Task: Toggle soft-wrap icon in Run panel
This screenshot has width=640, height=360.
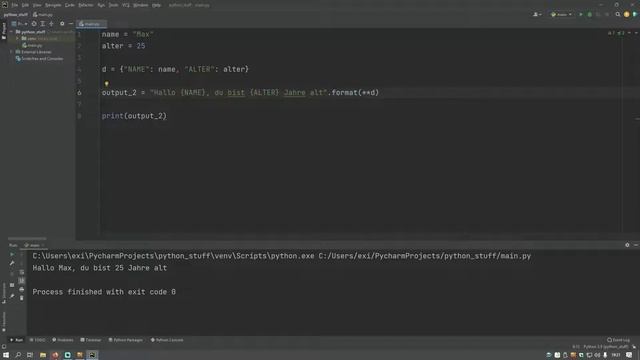Action: (22, 272)
